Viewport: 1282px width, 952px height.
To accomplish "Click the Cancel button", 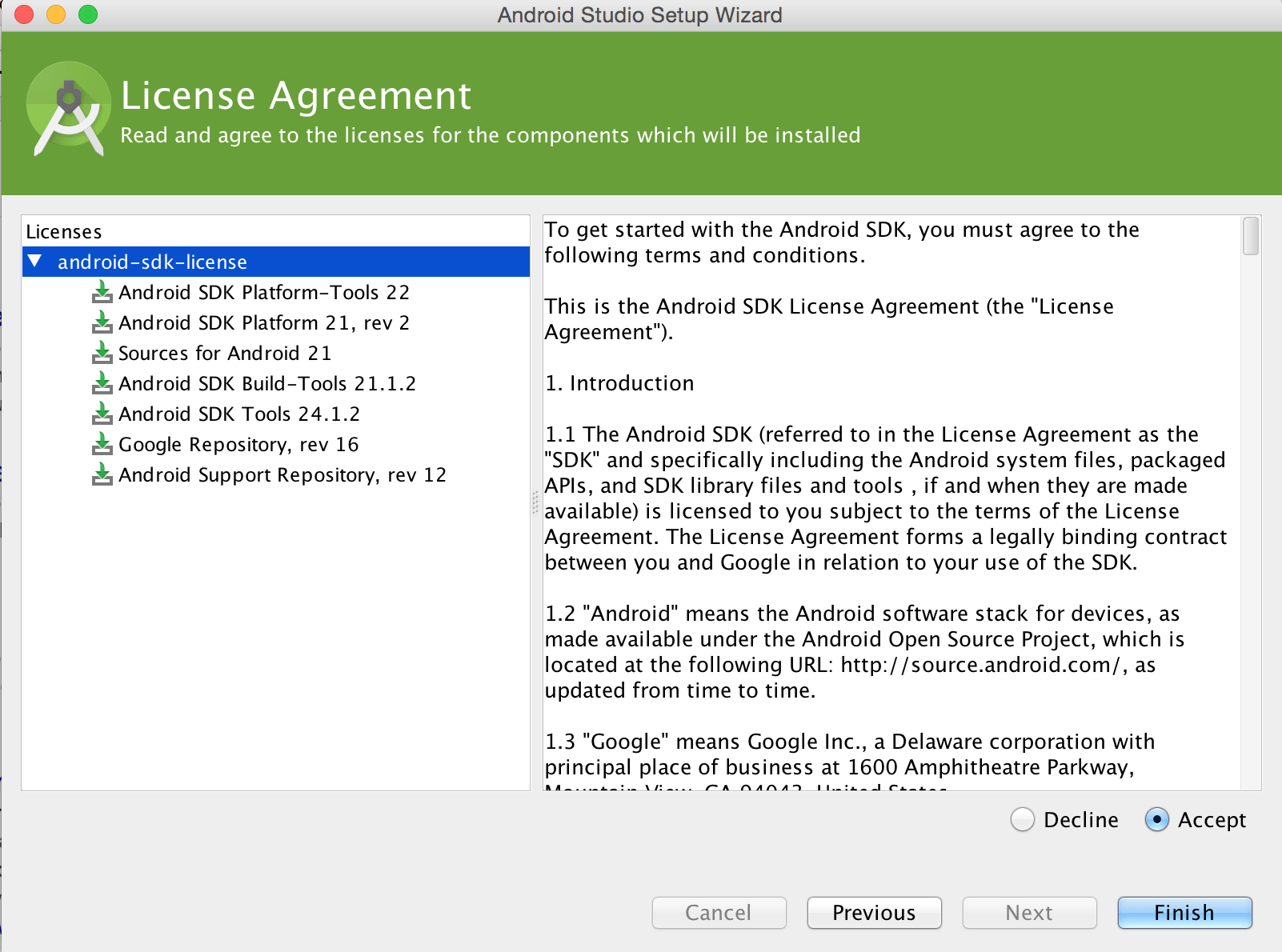I will (x=719, y=913).
